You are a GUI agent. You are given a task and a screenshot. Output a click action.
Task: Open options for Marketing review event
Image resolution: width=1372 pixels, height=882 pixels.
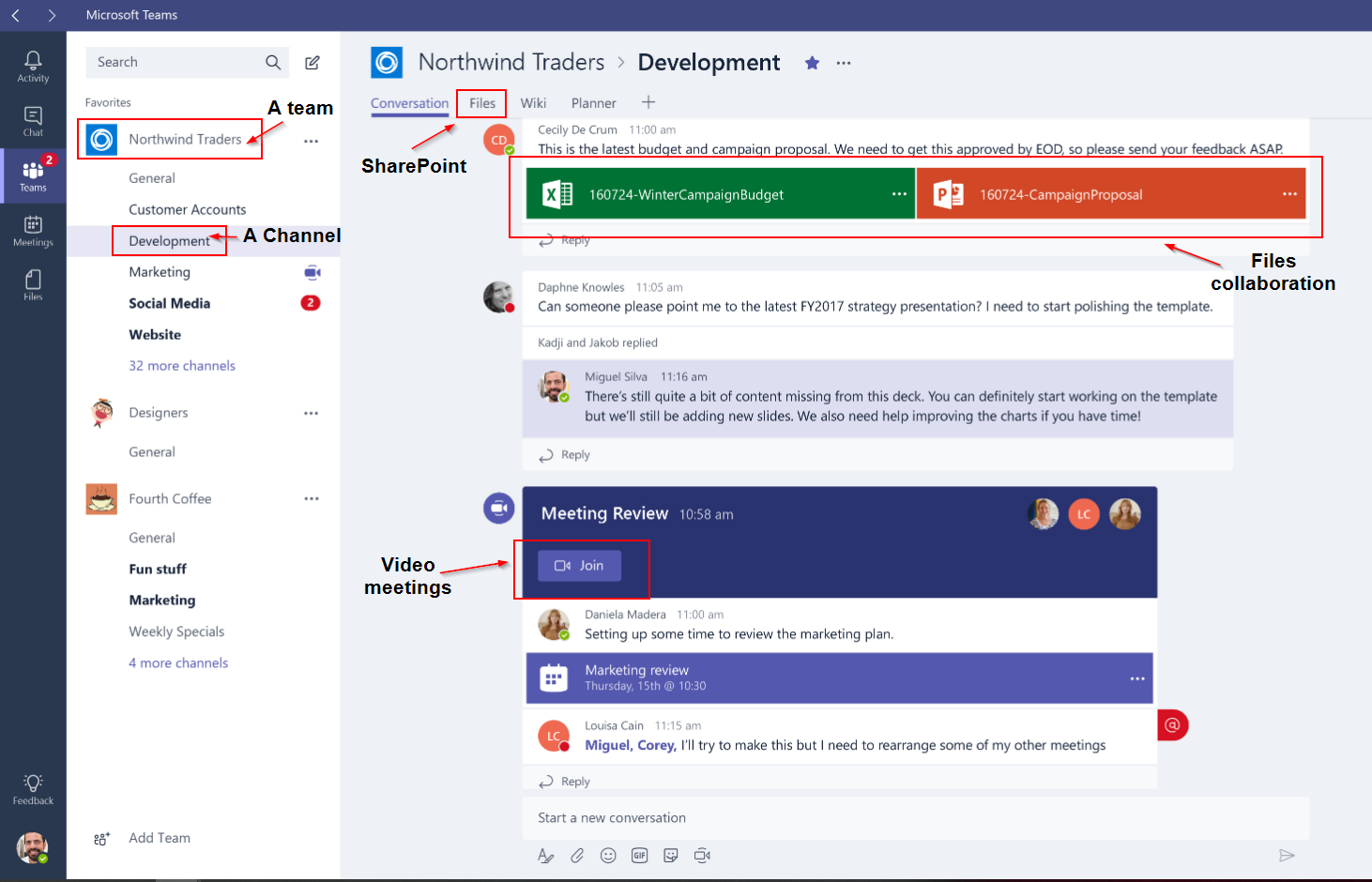coord(1137,678)
